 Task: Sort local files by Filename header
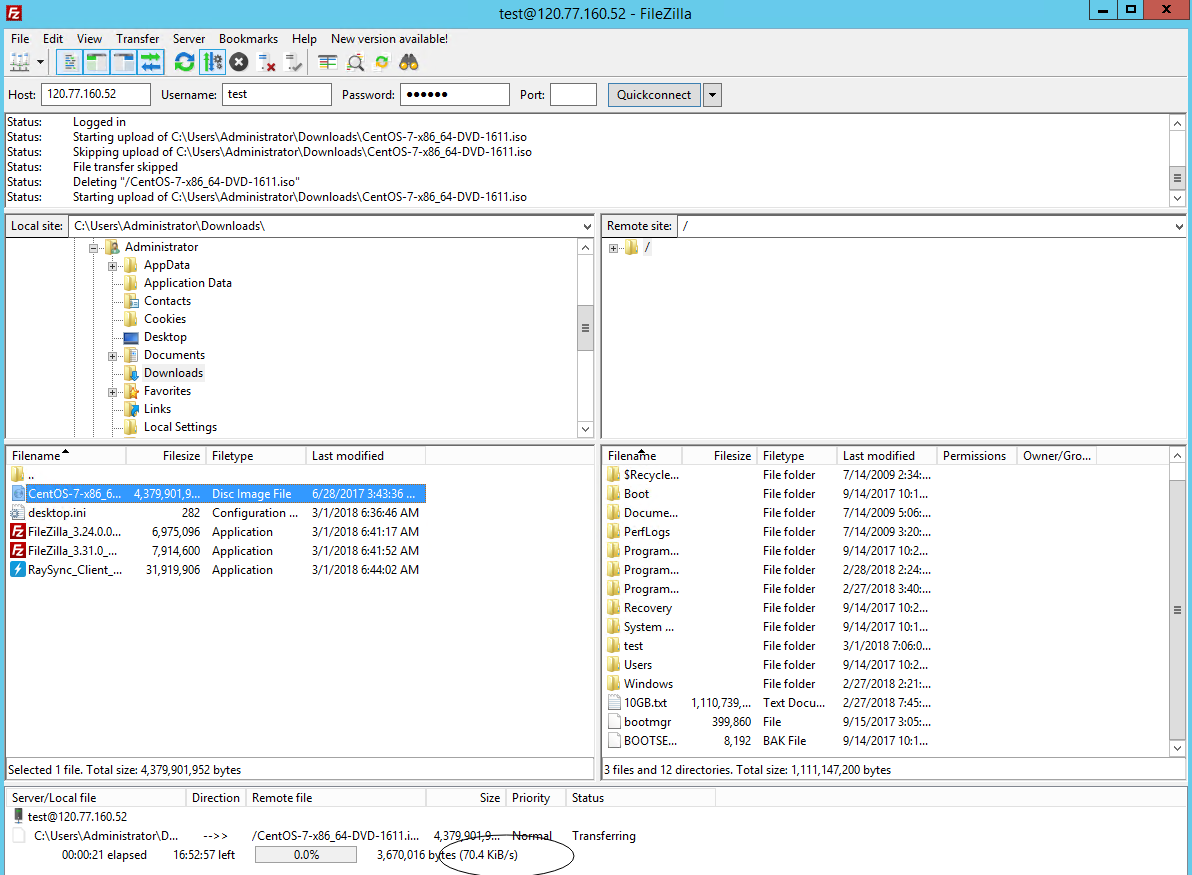point(66,455)
